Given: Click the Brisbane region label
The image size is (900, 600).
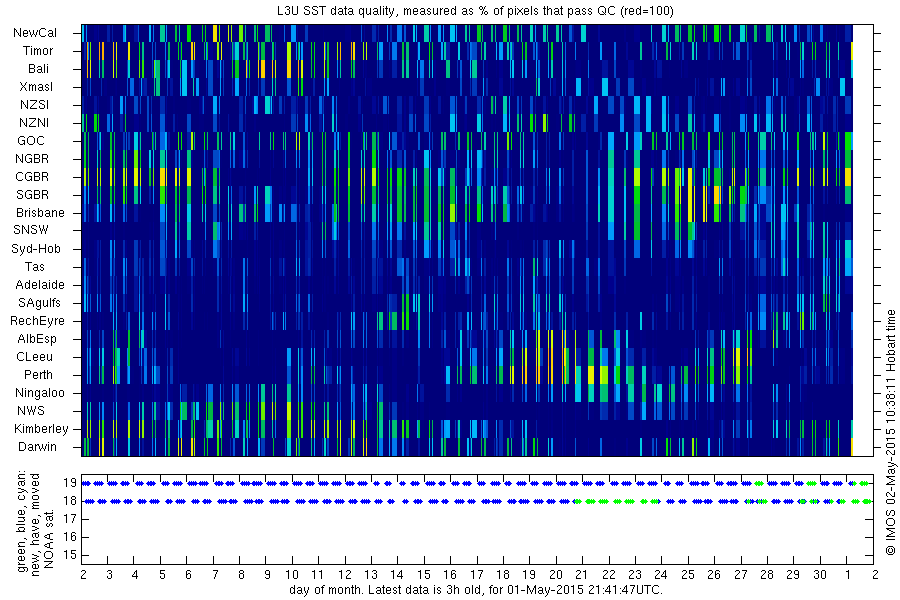Looking at the screenshot, I should (x=40, y=212).
